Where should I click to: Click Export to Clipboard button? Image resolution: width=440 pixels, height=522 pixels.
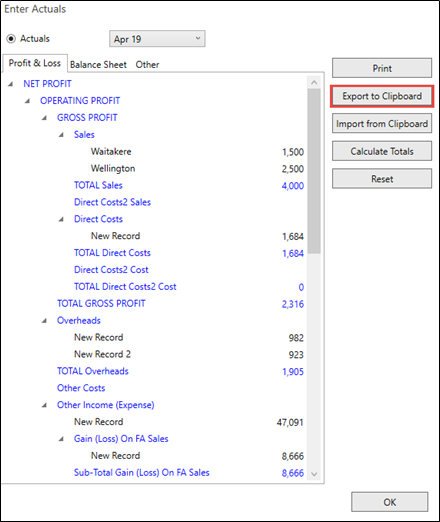coord(382,96)
